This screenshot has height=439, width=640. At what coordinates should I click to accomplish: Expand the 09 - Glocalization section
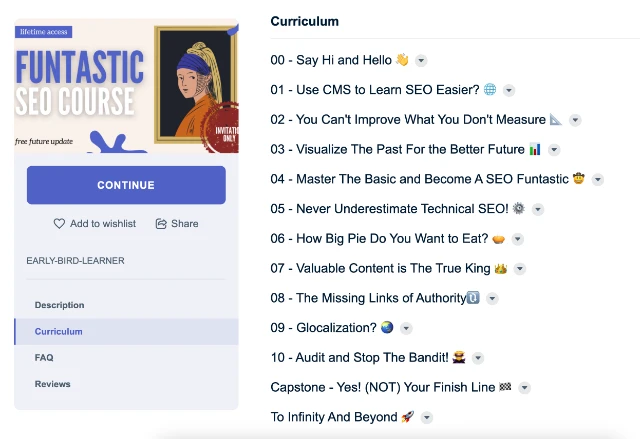click(405, 328)
